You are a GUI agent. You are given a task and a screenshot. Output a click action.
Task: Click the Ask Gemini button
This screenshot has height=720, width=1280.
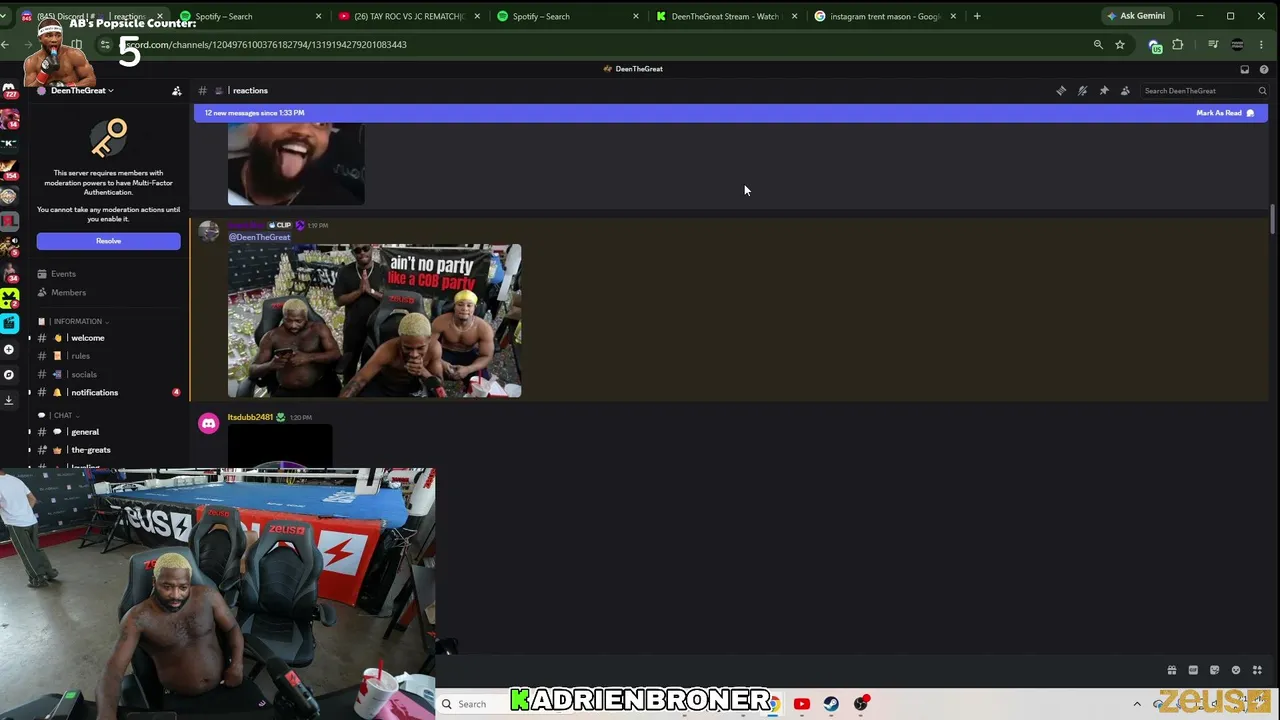point(1136,16)
